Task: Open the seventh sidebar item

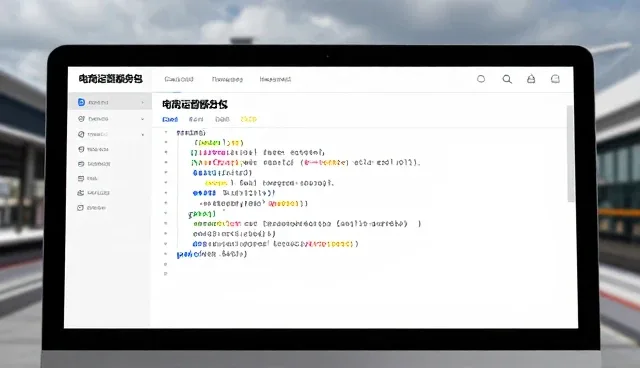Action: click(93, 193)
